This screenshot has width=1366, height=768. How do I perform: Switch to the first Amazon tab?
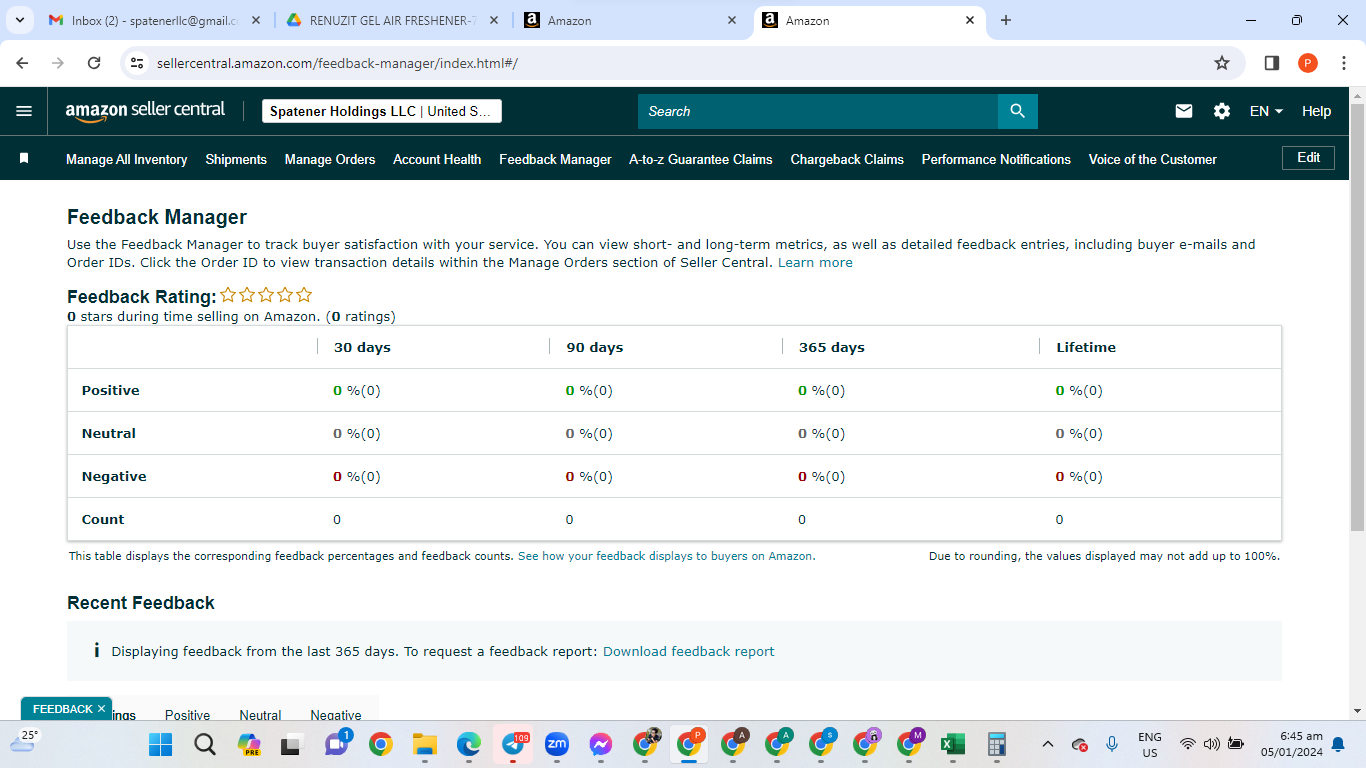pos(632,20)
